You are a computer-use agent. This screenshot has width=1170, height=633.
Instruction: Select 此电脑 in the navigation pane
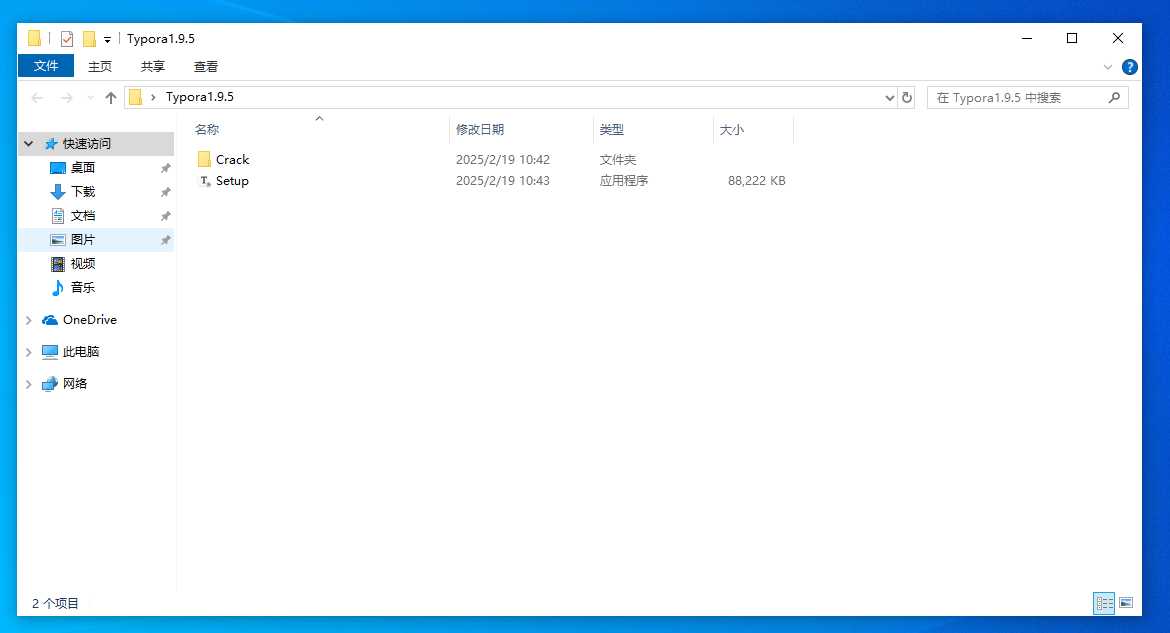[x=81, y=352]
